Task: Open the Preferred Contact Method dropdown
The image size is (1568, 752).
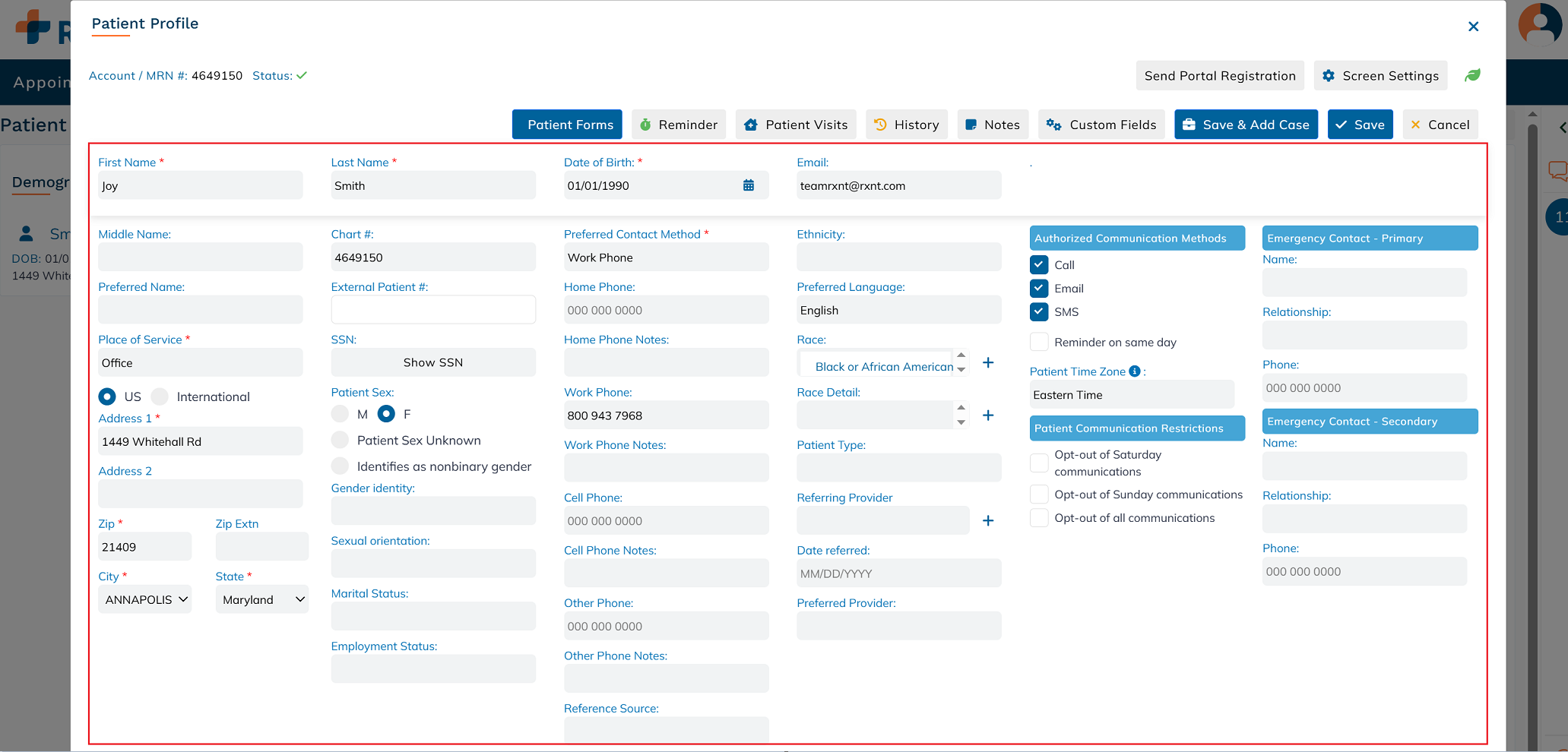Action: coord(666,258)
